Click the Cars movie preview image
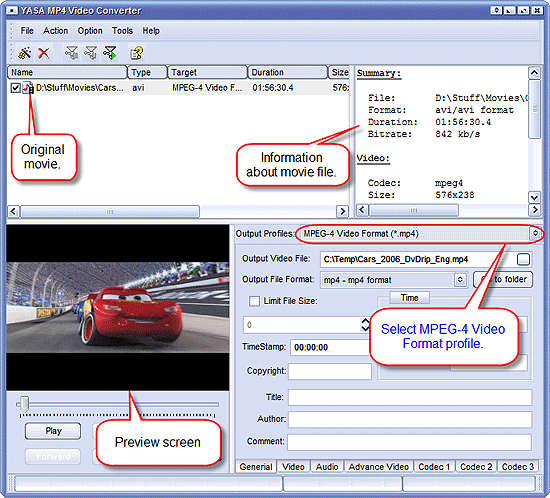 pyautogui.click(x=118, y=308)
